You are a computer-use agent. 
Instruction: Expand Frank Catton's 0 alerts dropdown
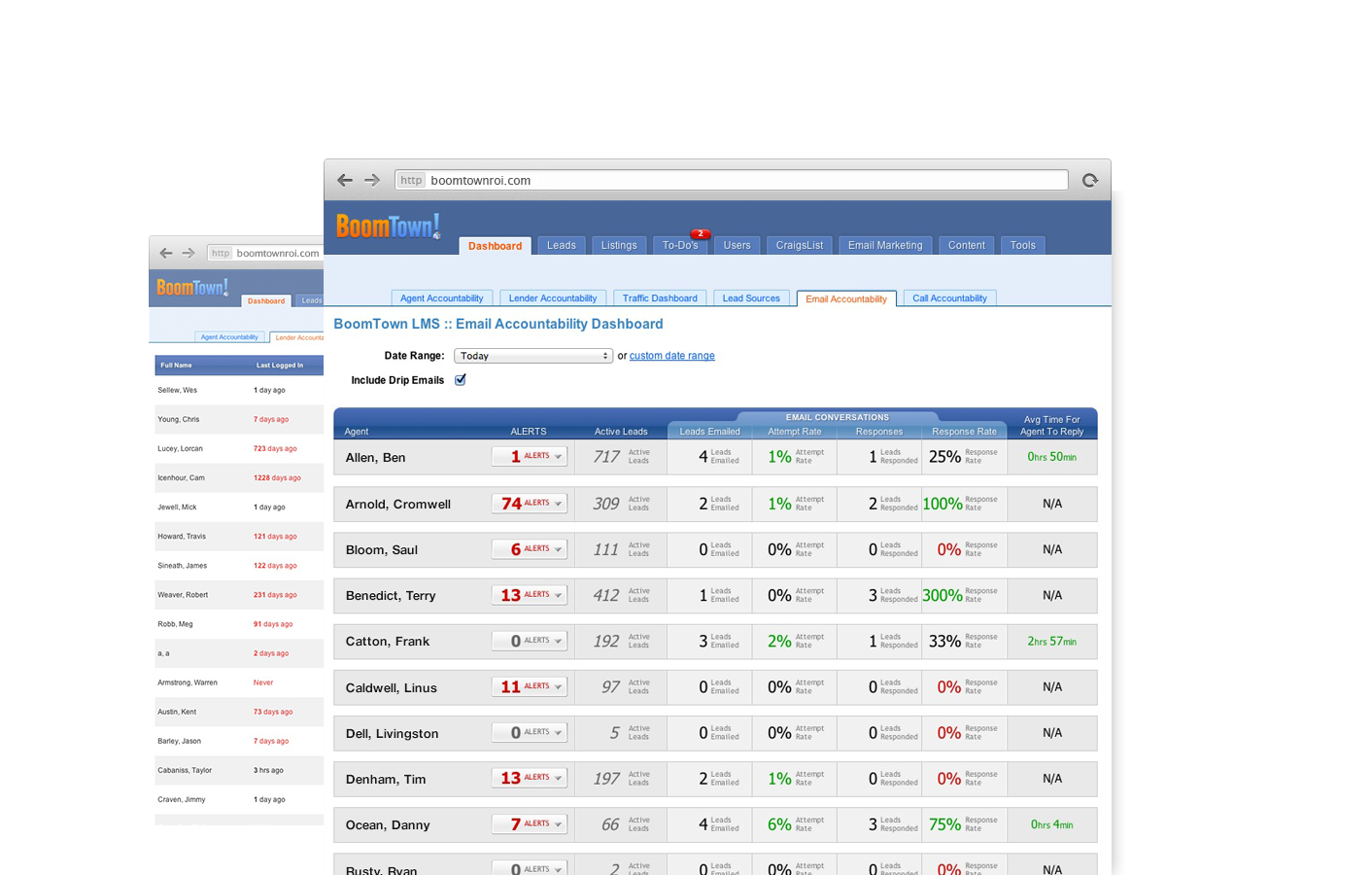(529, 640)
